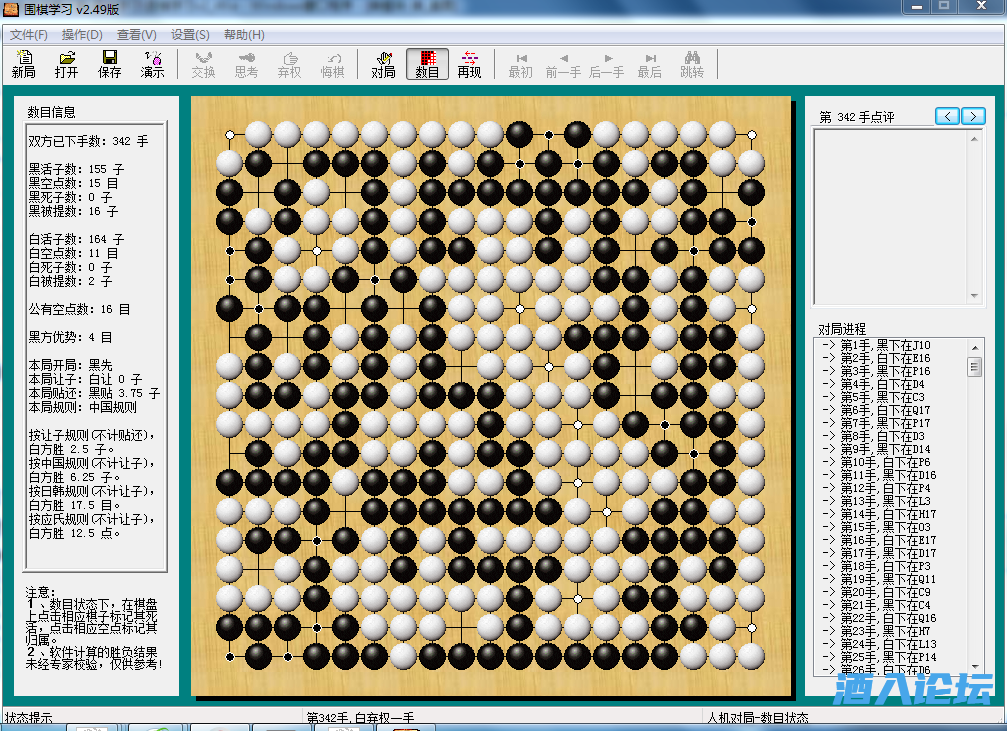Jump to first move with 最初
1007x731 pixels.
520,64
